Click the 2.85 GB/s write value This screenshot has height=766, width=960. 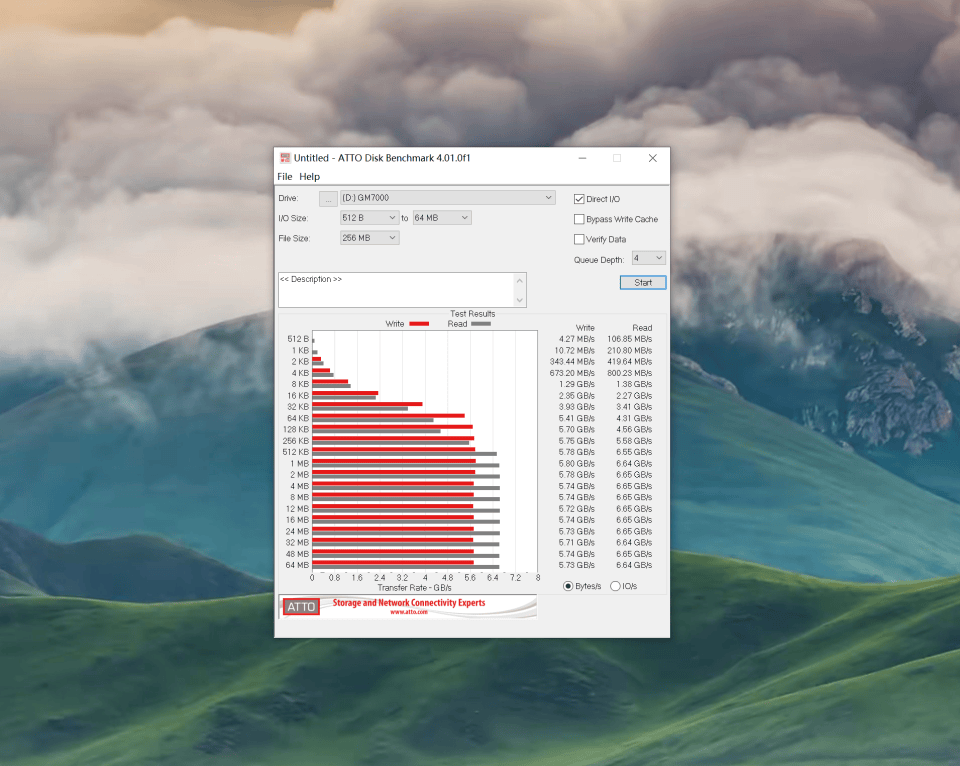(x=577, y=396)
